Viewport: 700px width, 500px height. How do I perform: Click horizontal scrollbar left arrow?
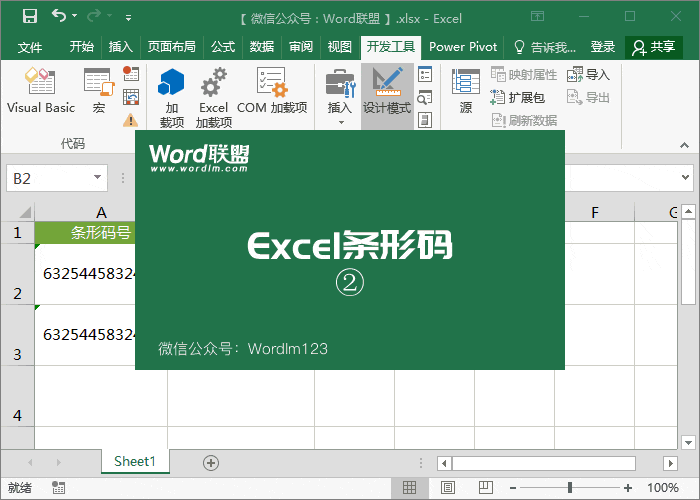click(x=444, y=463)
